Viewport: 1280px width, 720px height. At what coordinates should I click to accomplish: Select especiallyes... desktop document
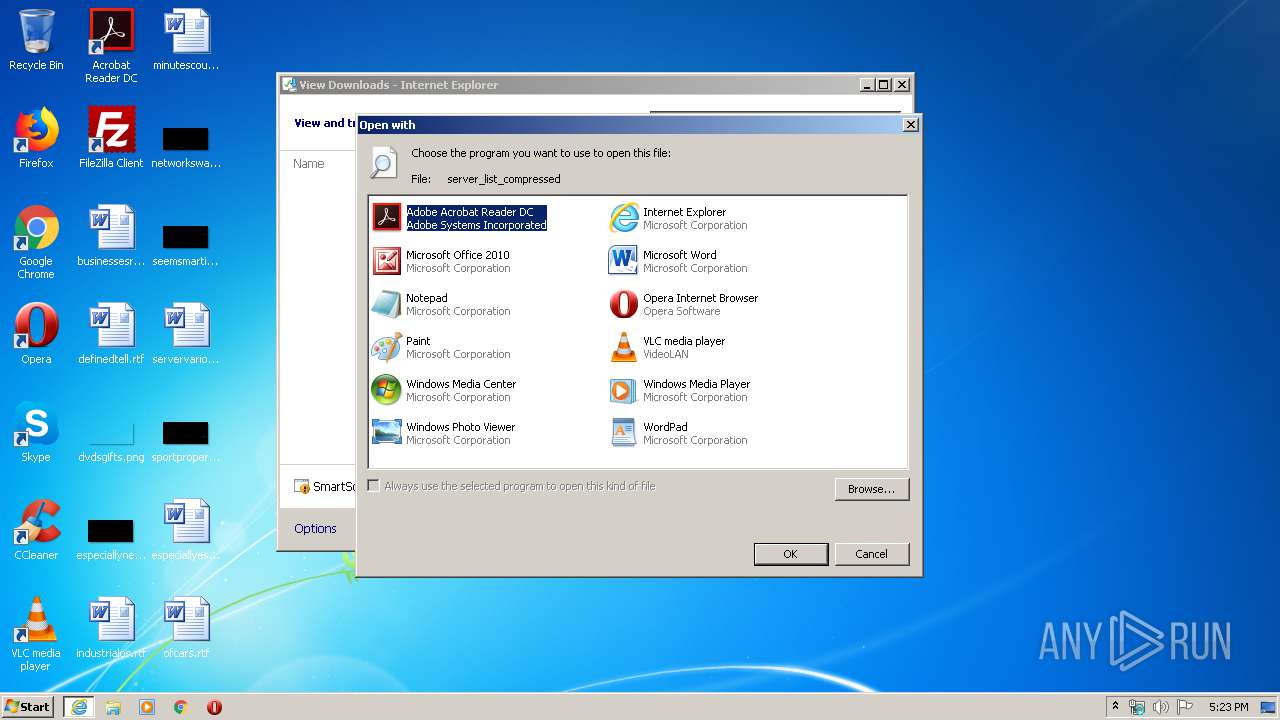click(186, 530)
